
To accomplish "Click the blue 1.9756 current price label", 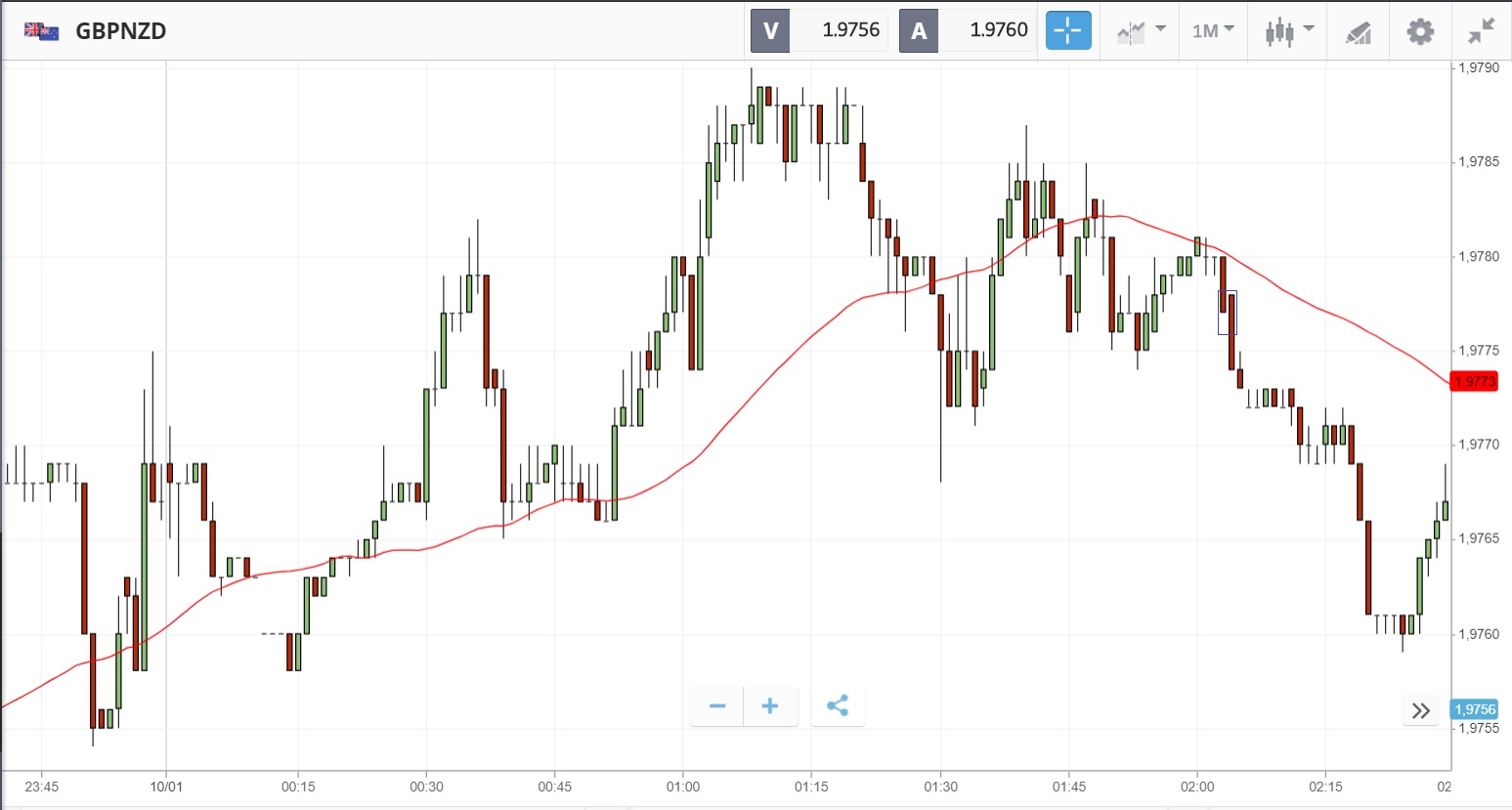I will 1474,709.
